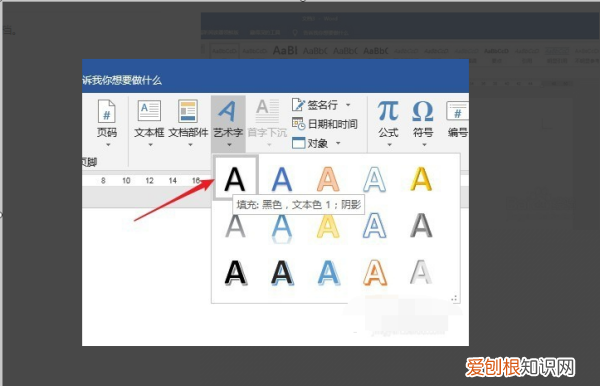Screen dimensions: 600x386
Task: Expand the 签名行 dropdown arrow
Action: pos(348,104)
